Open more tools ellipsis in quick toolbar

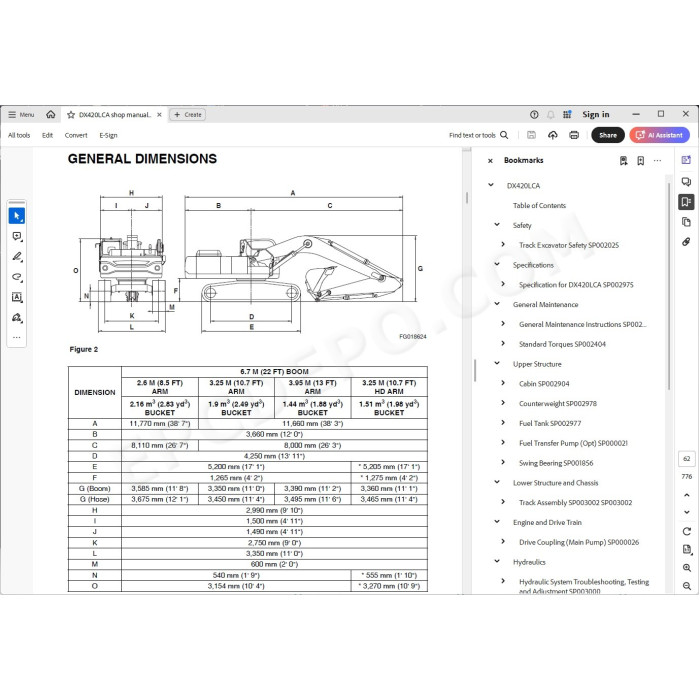(17, 338)
